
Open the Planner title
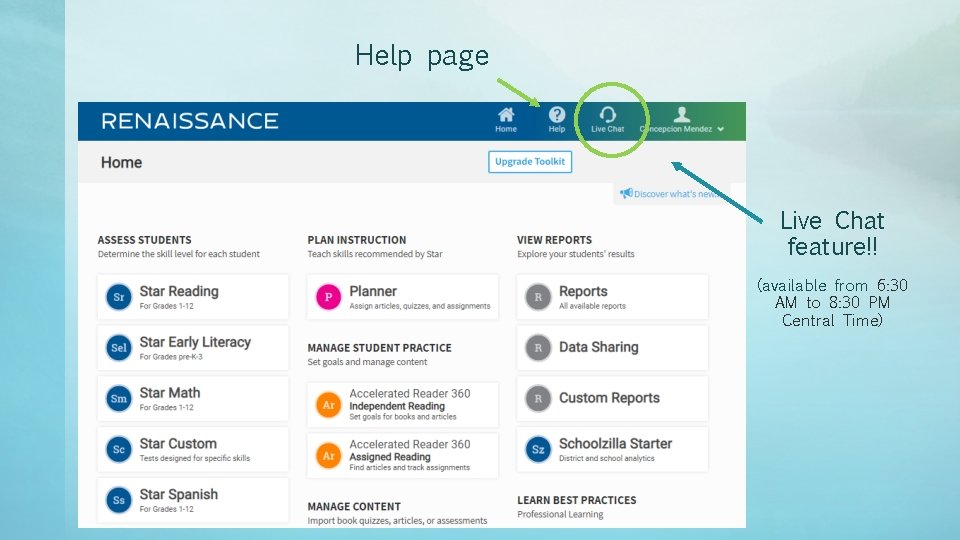point(373,291)
